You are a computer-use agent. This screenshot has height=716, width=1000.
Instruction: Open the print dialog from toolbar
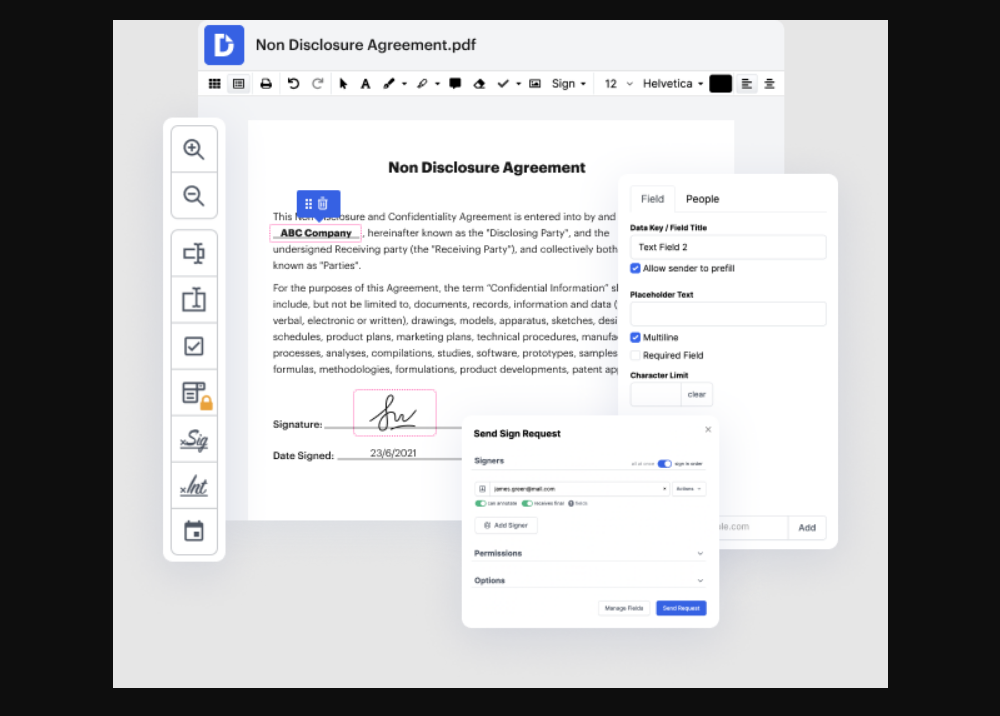tap(265, 84)
